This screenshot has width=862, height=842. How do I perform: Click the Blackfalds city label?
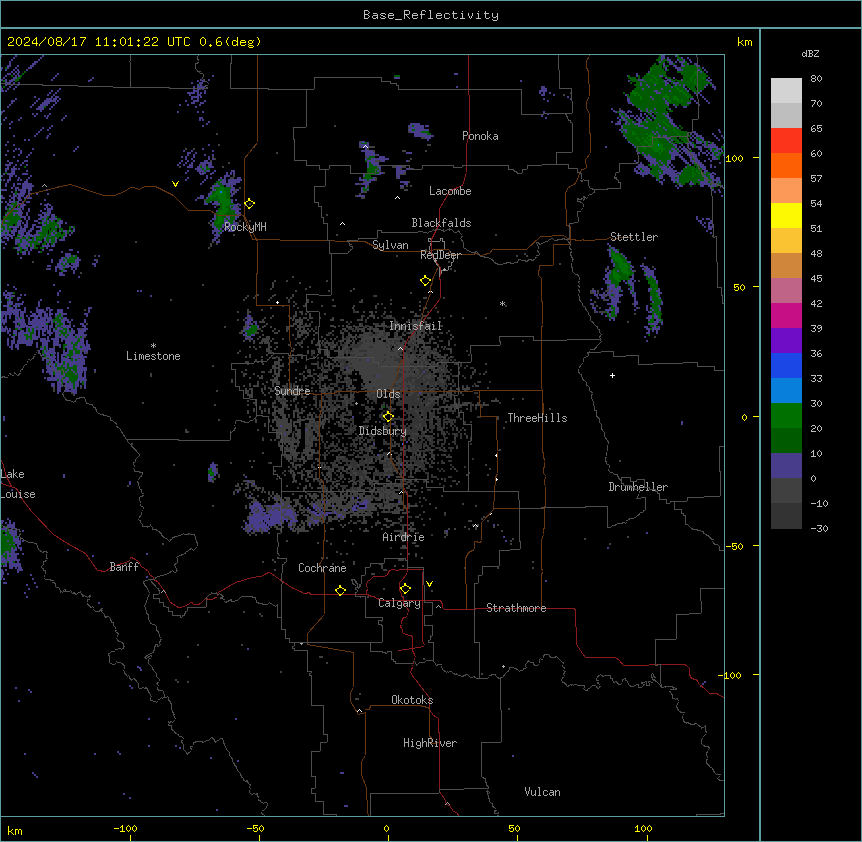(x=441, y=223)
